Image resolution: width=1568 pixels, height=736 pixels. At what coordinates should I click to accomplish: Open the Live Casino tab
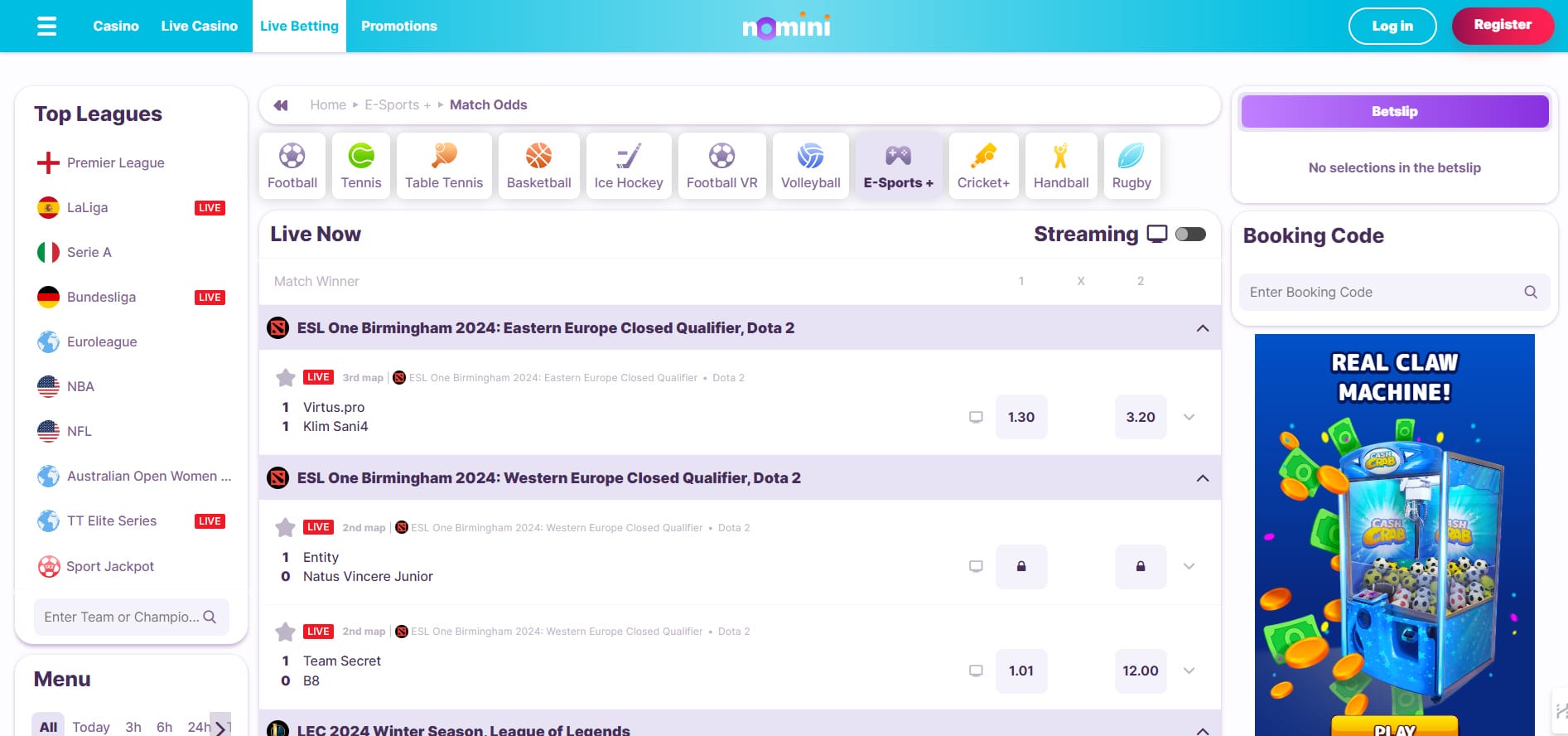pos(200,27)
